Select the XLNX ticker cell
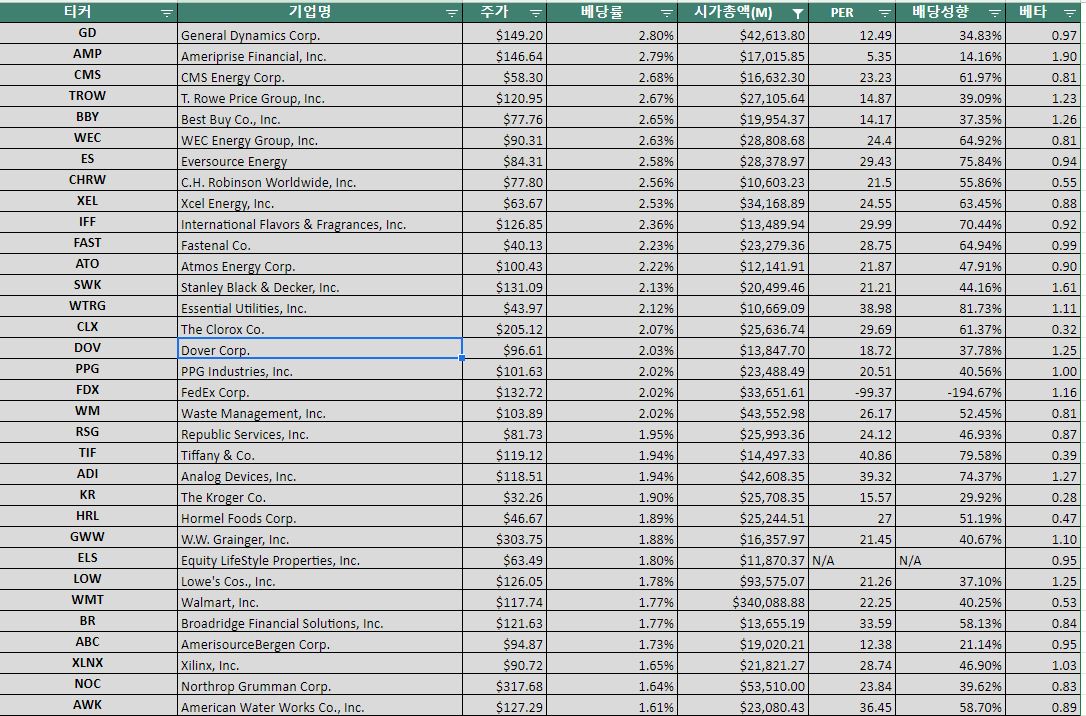1086x716 pixels. [x=88, y=663]
